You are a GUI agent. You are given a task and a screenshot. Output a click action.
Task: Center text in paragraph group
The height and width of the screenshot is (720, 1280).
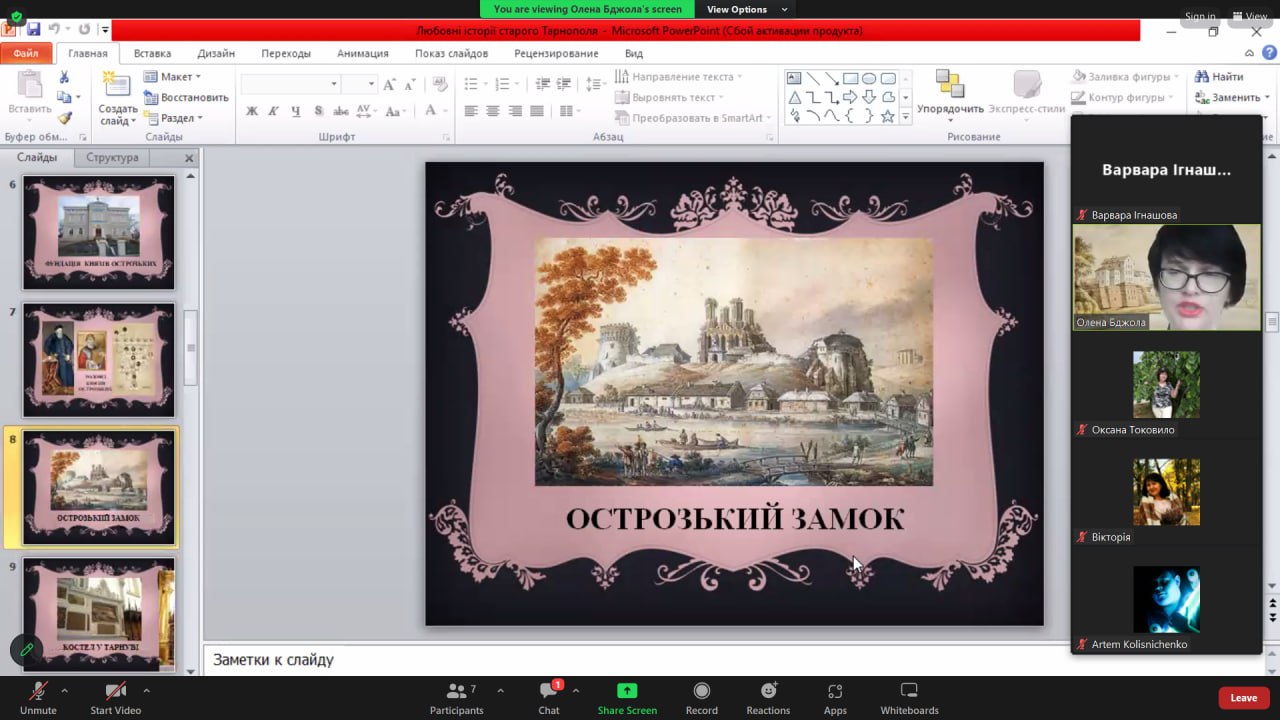pos(493,111)
